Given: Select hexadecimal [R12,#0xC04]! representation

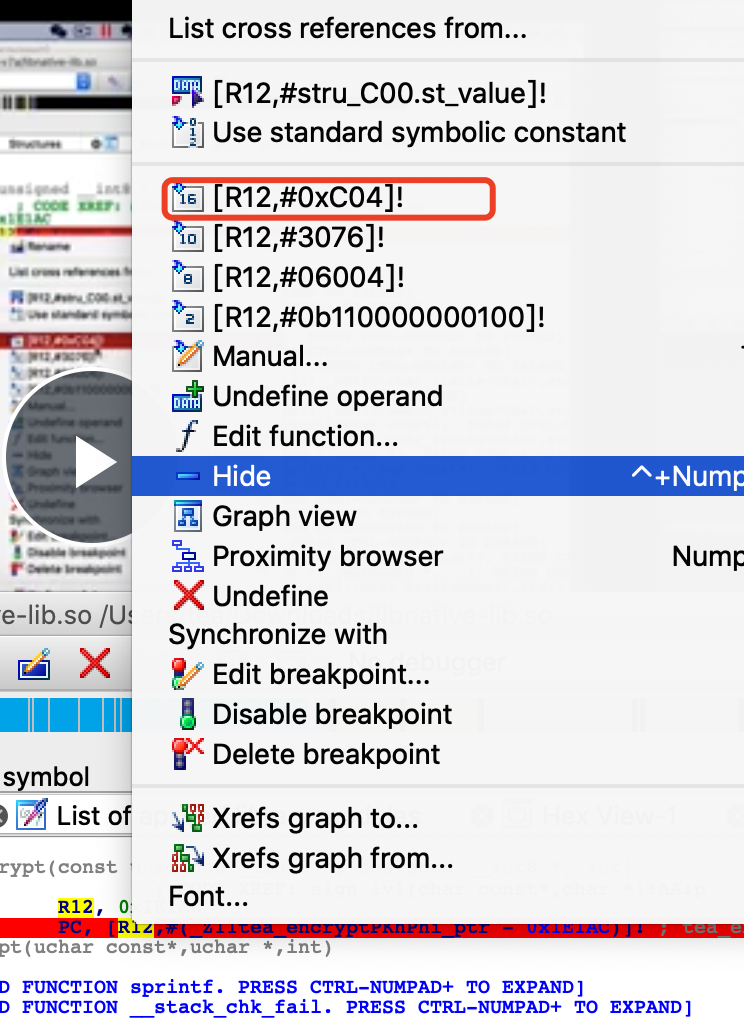Looking at the screenshot, I should click(x=308, y=197).
